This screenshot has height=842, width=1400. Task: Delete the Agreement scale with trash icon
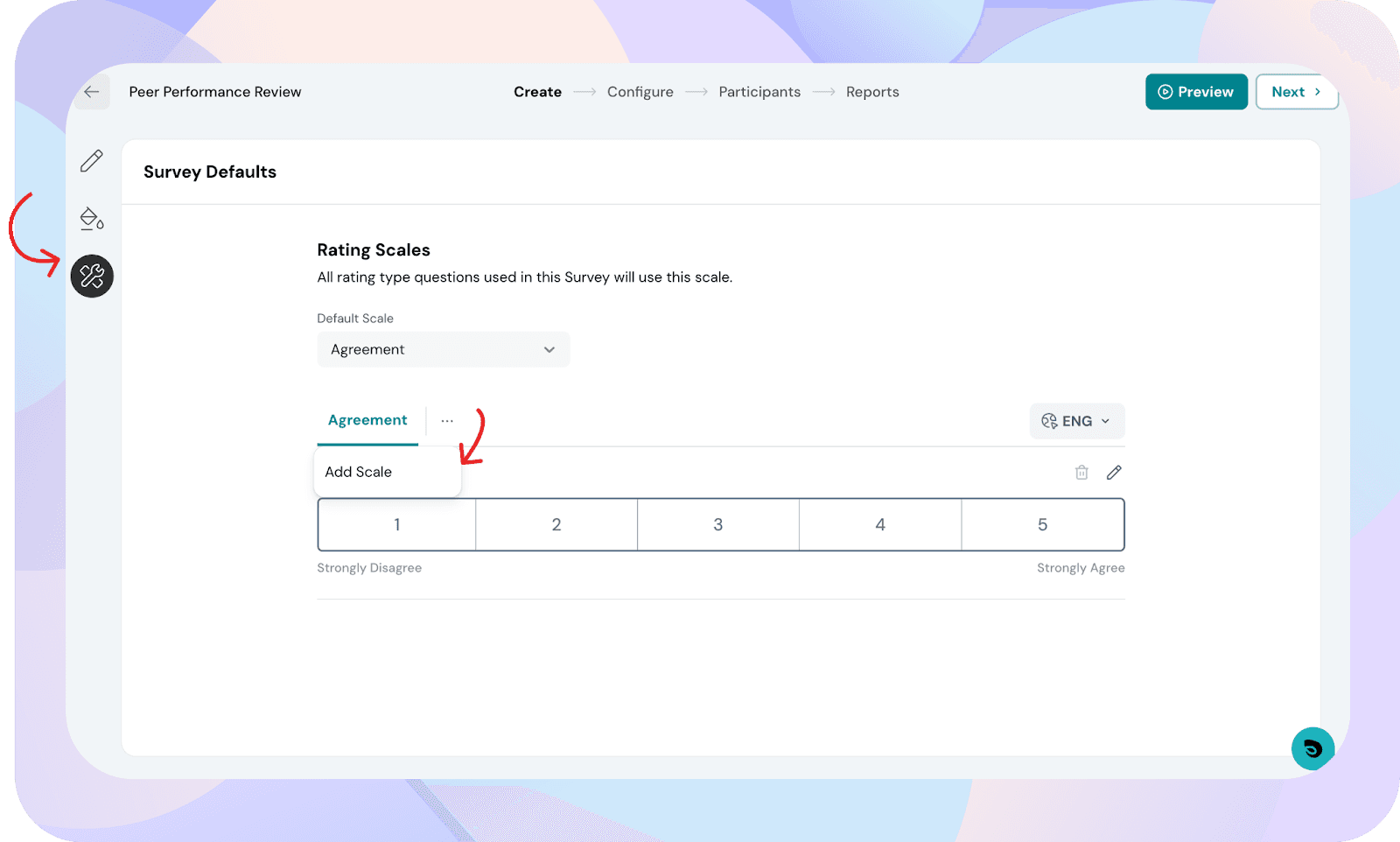[x=1081, y=473]
